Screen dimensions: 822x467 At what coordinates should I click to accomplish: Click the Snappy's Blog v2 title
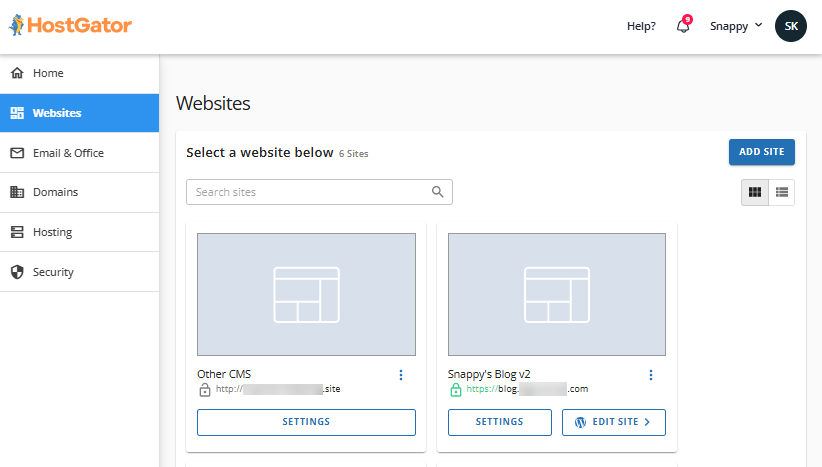pos(489,374)
